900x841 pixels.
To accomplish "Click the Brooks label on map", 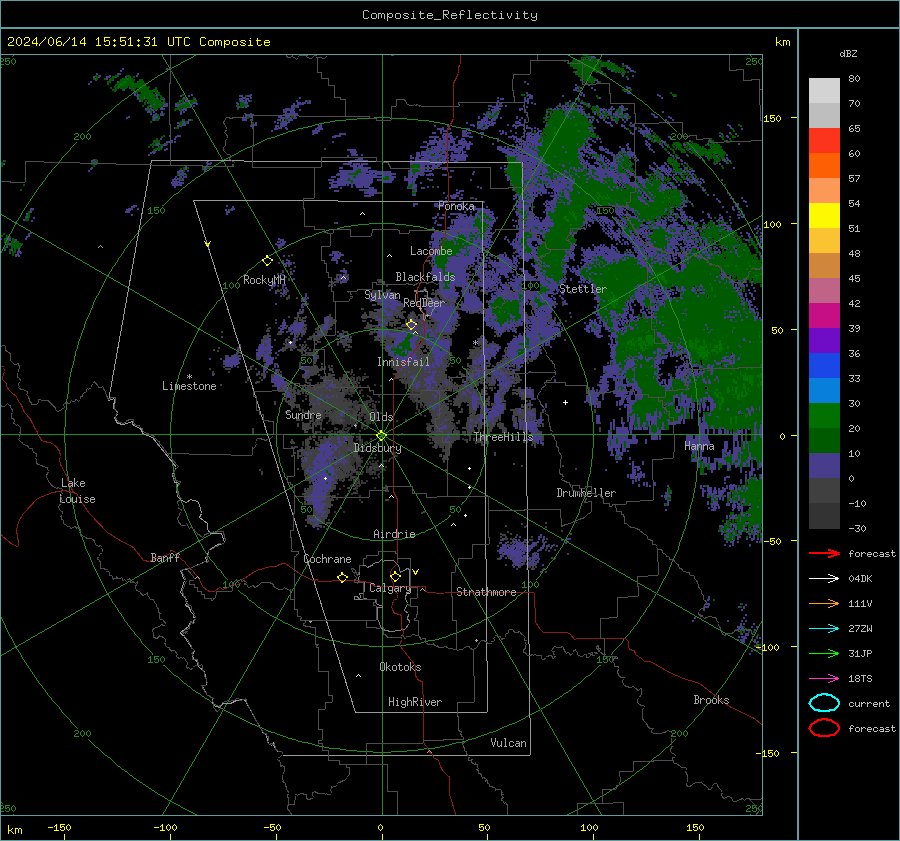I will [x=711, y=700].
